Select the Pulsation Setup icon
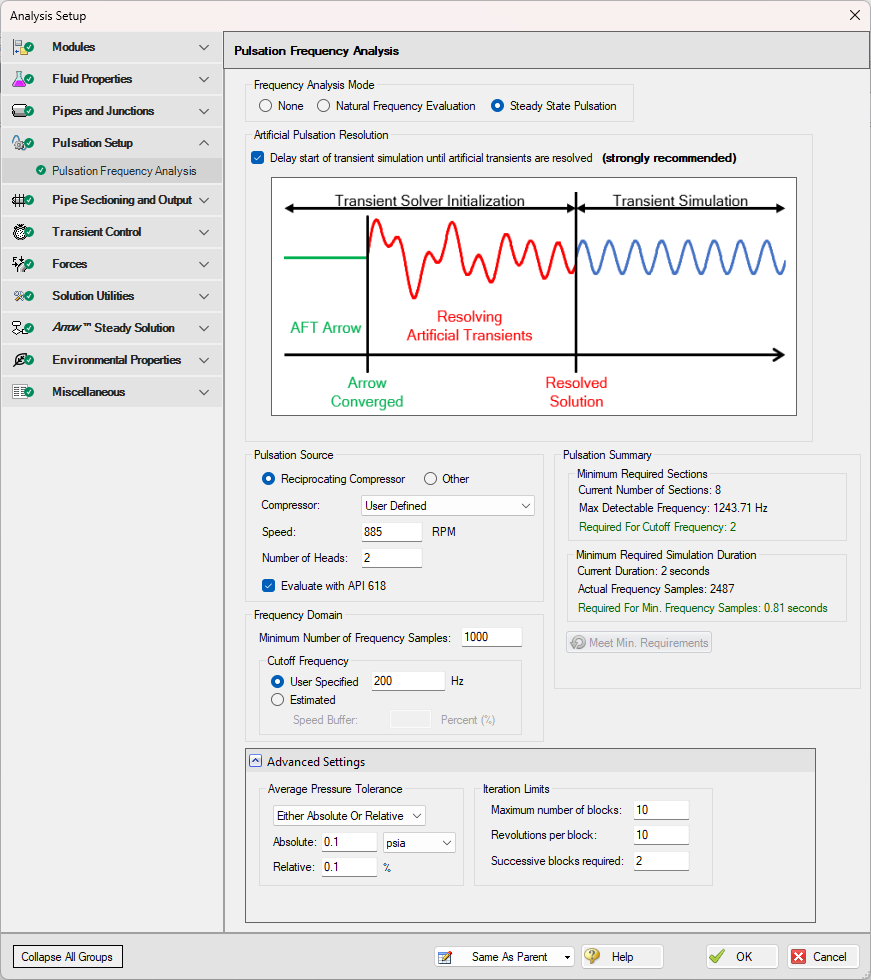 tap(20, 143)
